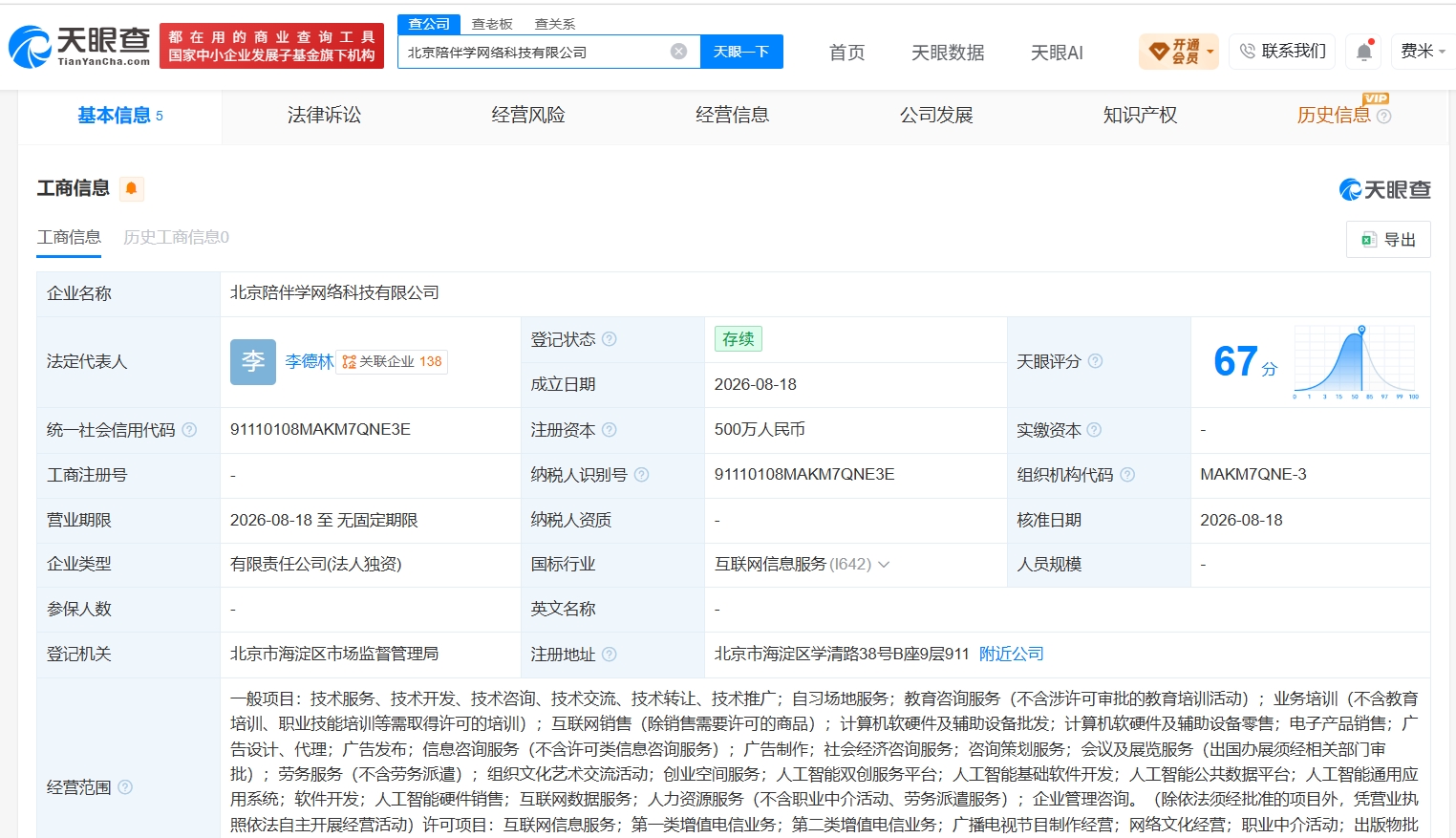1456x838 pixels.
Task: Select 500万人民币 registered capital value
Action: pyautogui.click(x=760, y=430)
